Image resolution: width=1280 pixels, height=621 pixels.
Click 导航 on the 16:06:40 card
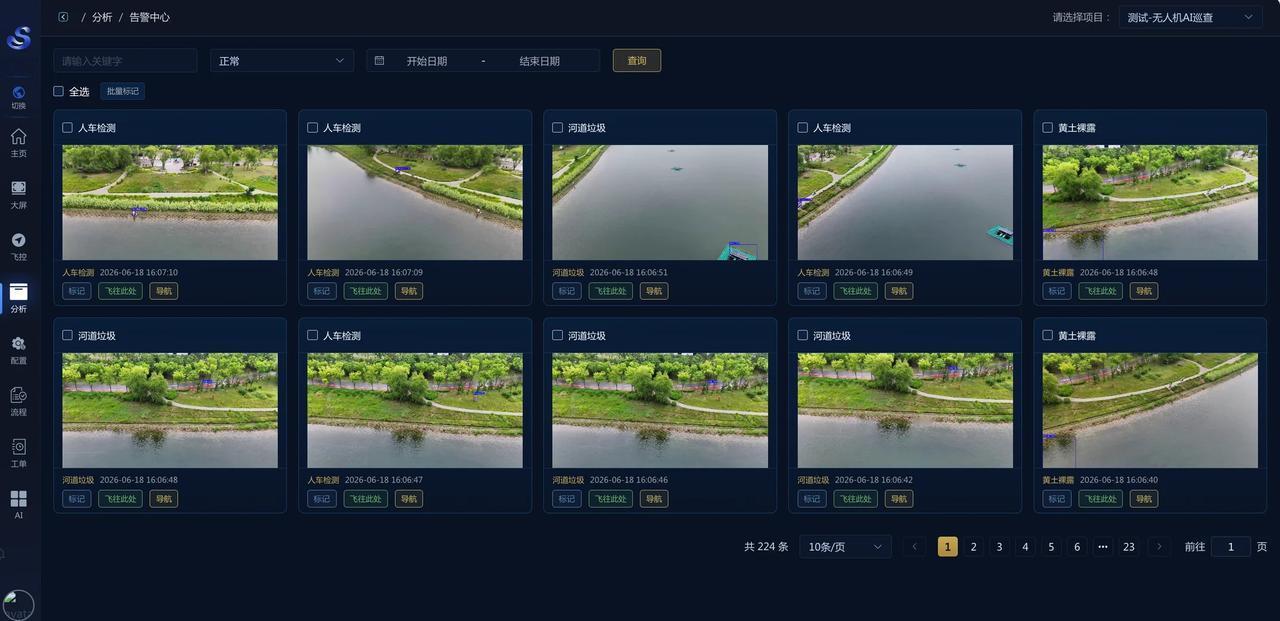pyautogui.click(x=1144, y=499)
